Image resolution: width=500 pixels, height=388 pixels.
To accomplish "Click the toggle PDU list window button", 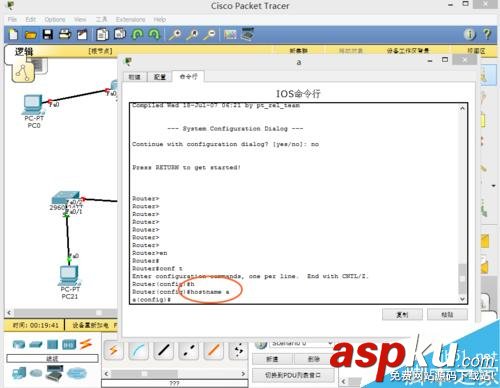I will 293,375.
